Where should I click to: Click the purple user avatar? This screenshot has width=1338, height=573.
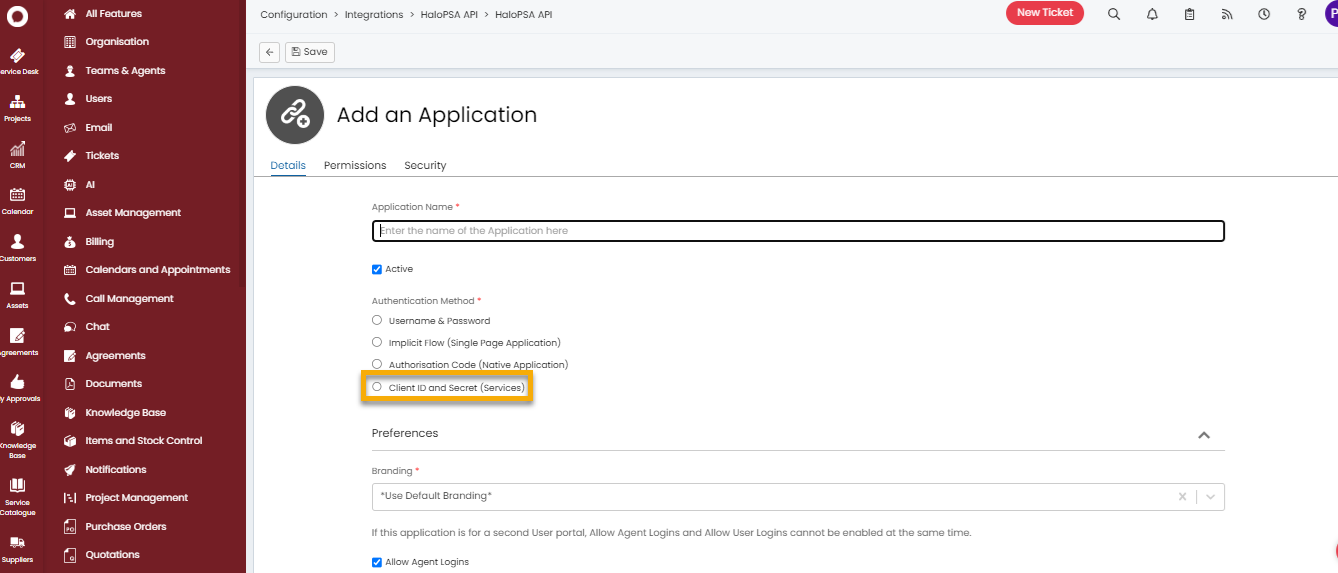(1331, 14)
